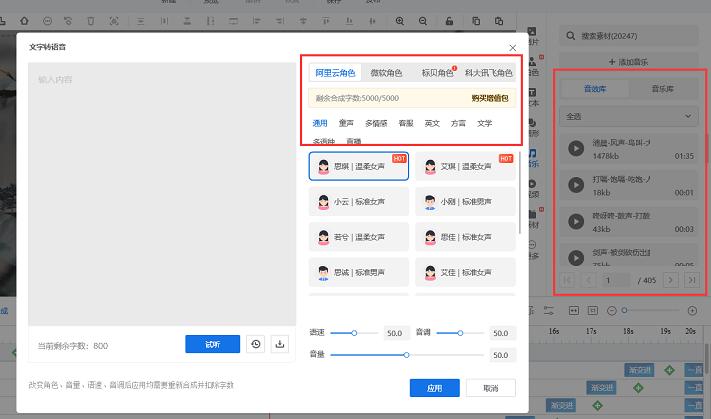The height and width of the screenshot is (419, 711).
Task: Play the 18kb sound effect
Action: pyautogui.click(x=576, y=185)
